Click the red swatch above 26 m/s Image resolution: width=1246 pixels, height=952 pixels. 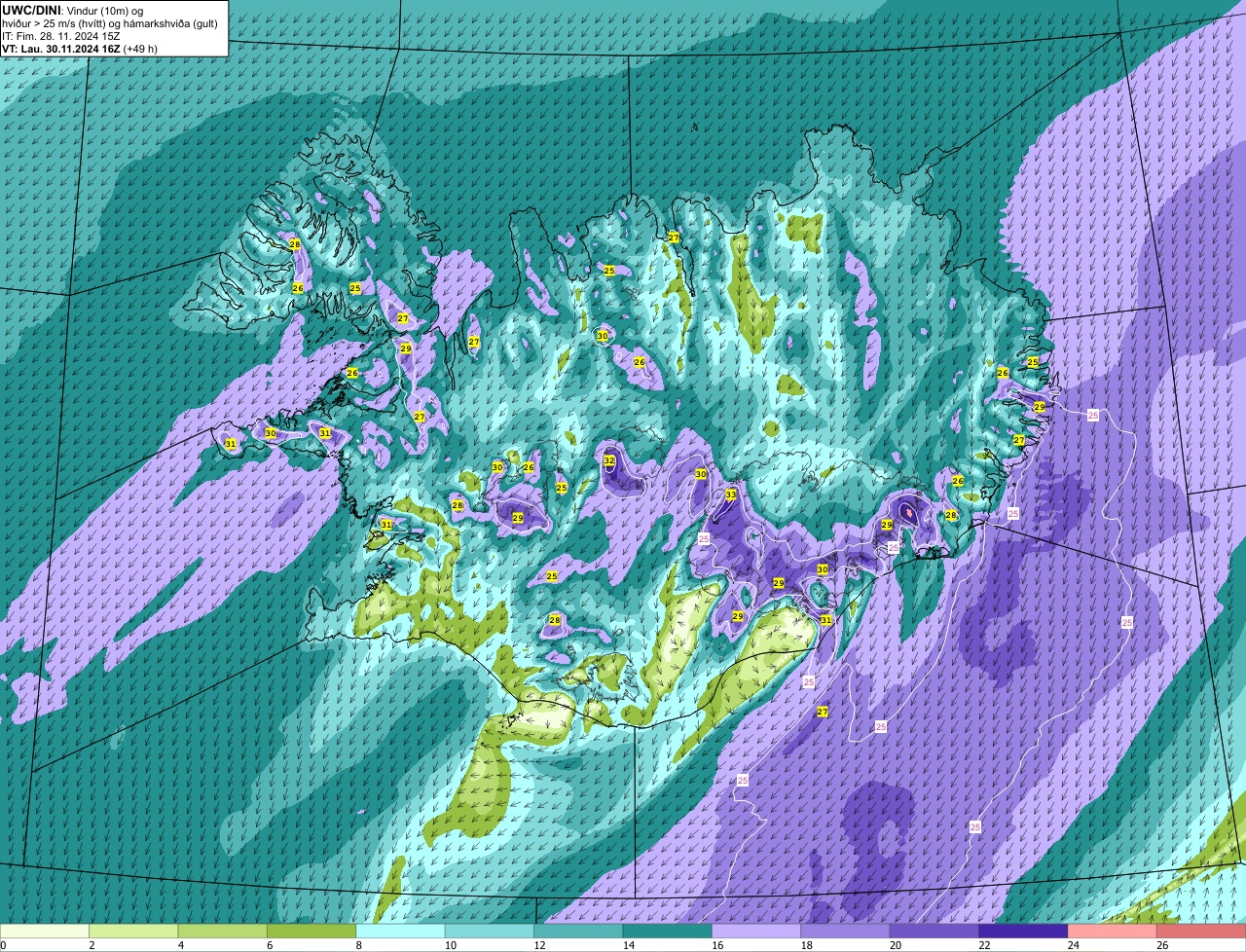click(x=1201, y=932)
